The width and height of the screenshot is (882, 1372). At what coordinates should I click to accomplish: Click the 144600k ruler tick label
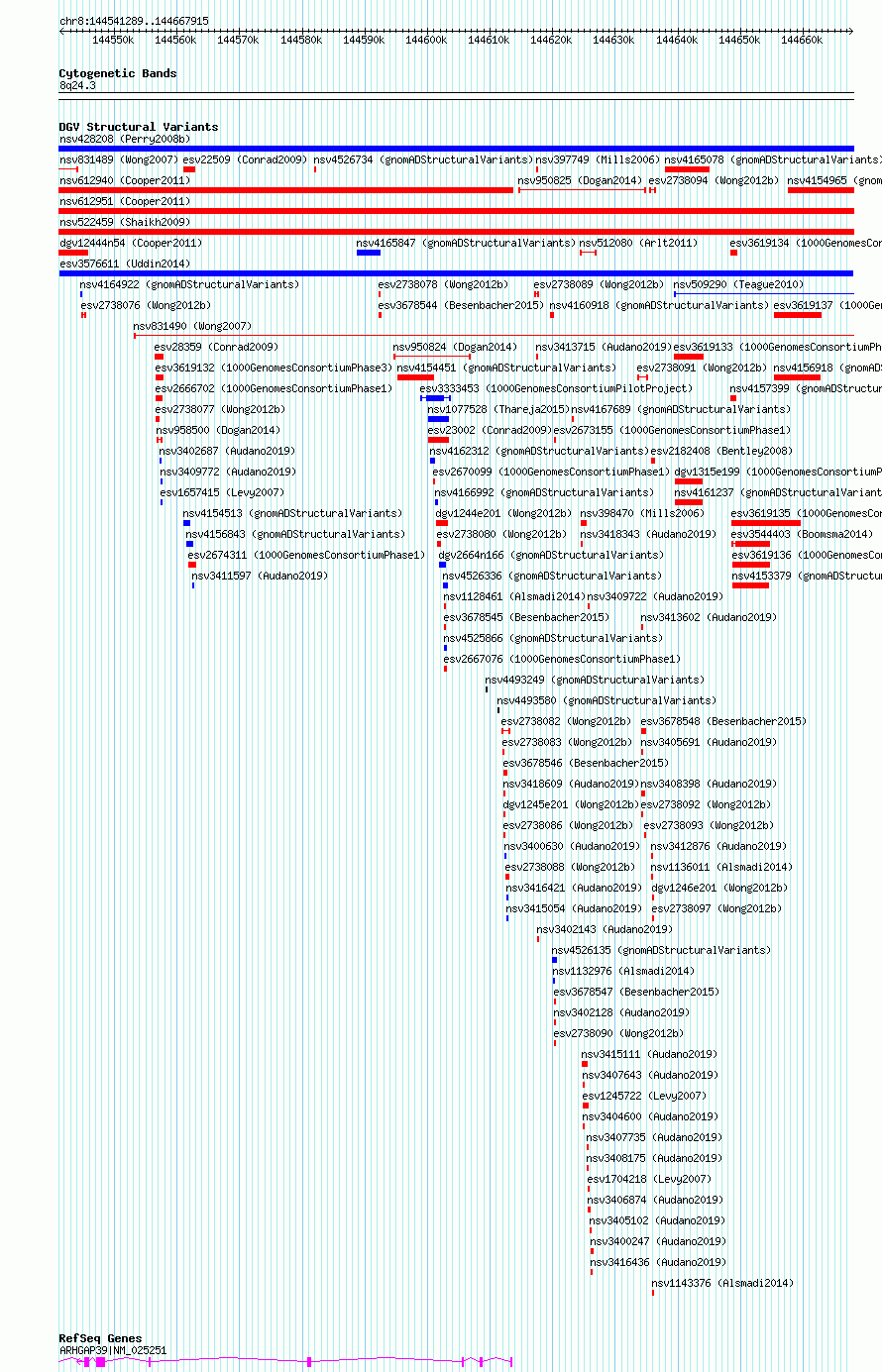[427, 40]
